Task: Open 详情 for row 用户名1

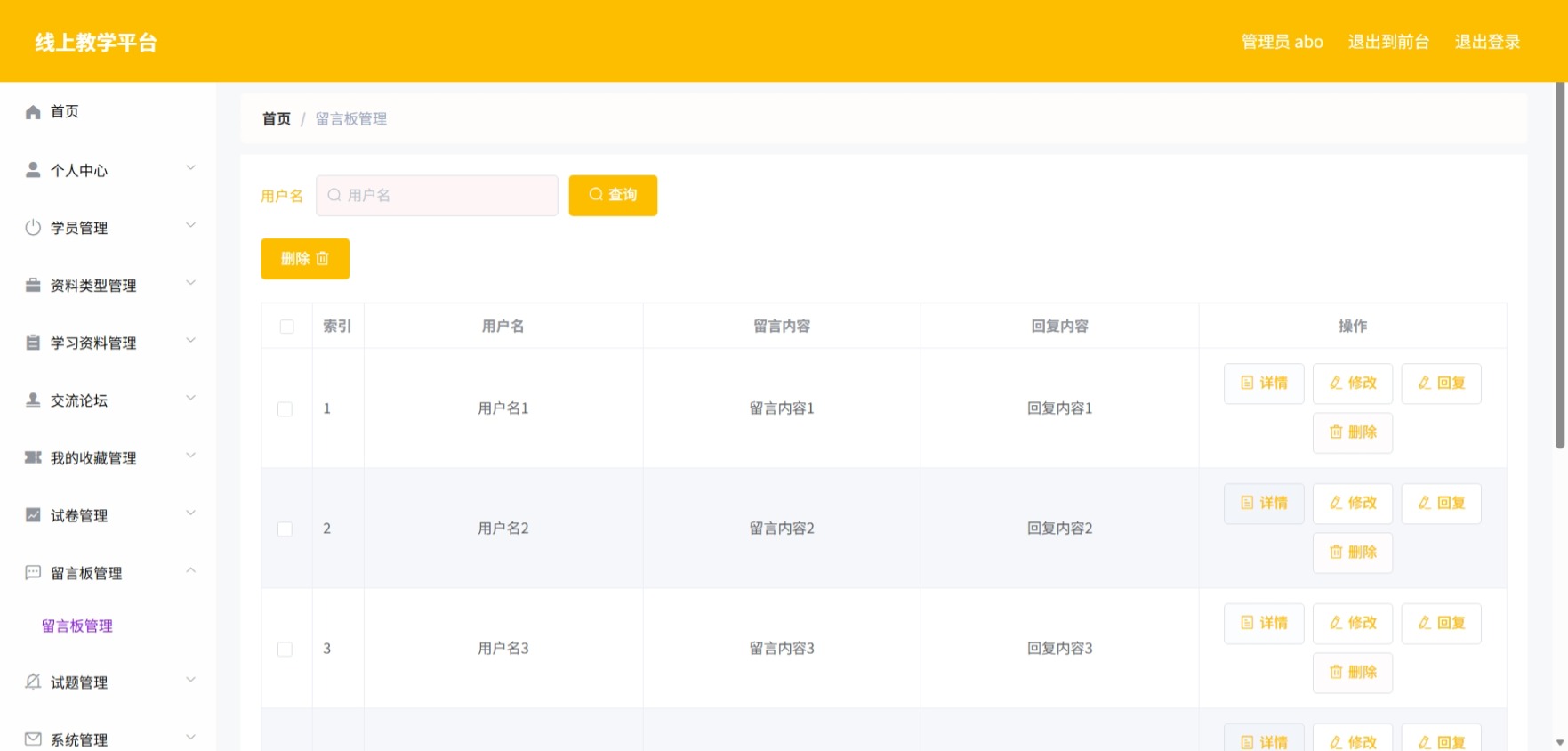Action: tap(1264, 384)
